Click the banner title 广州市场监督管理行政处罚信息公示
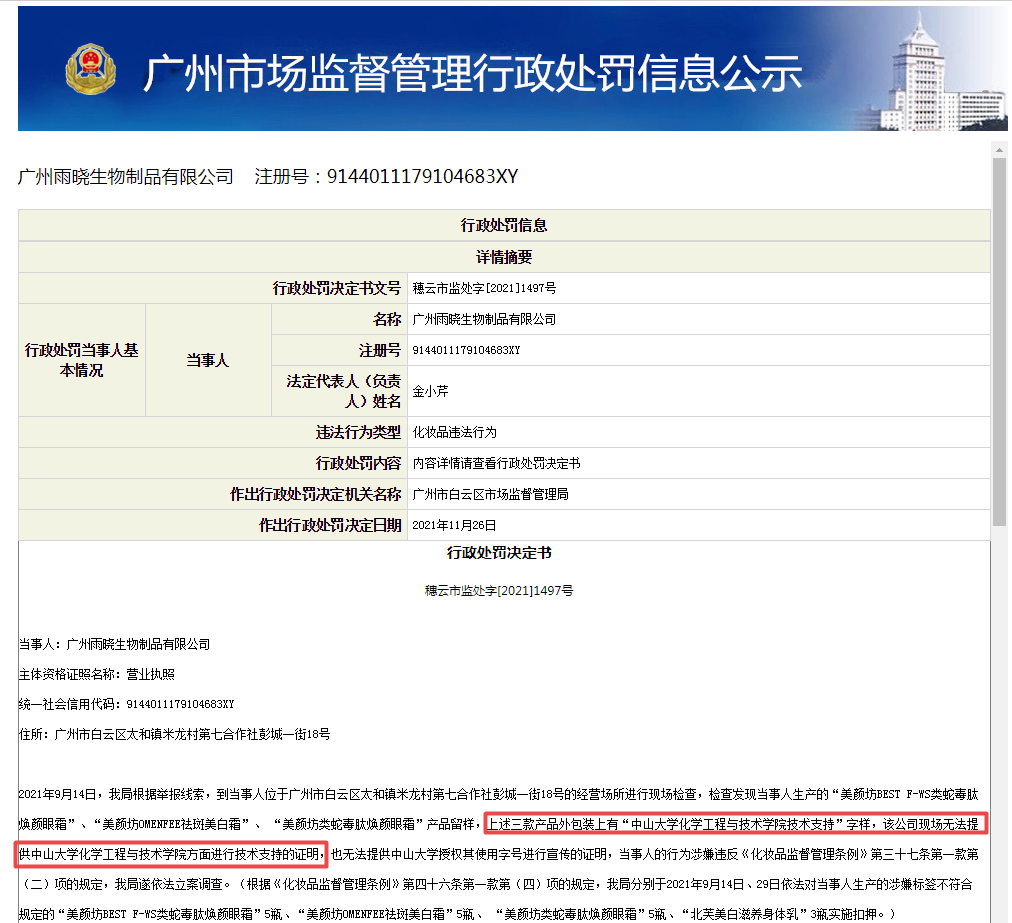This screenshot has width=1012, height=923. (x=472, y=72)
